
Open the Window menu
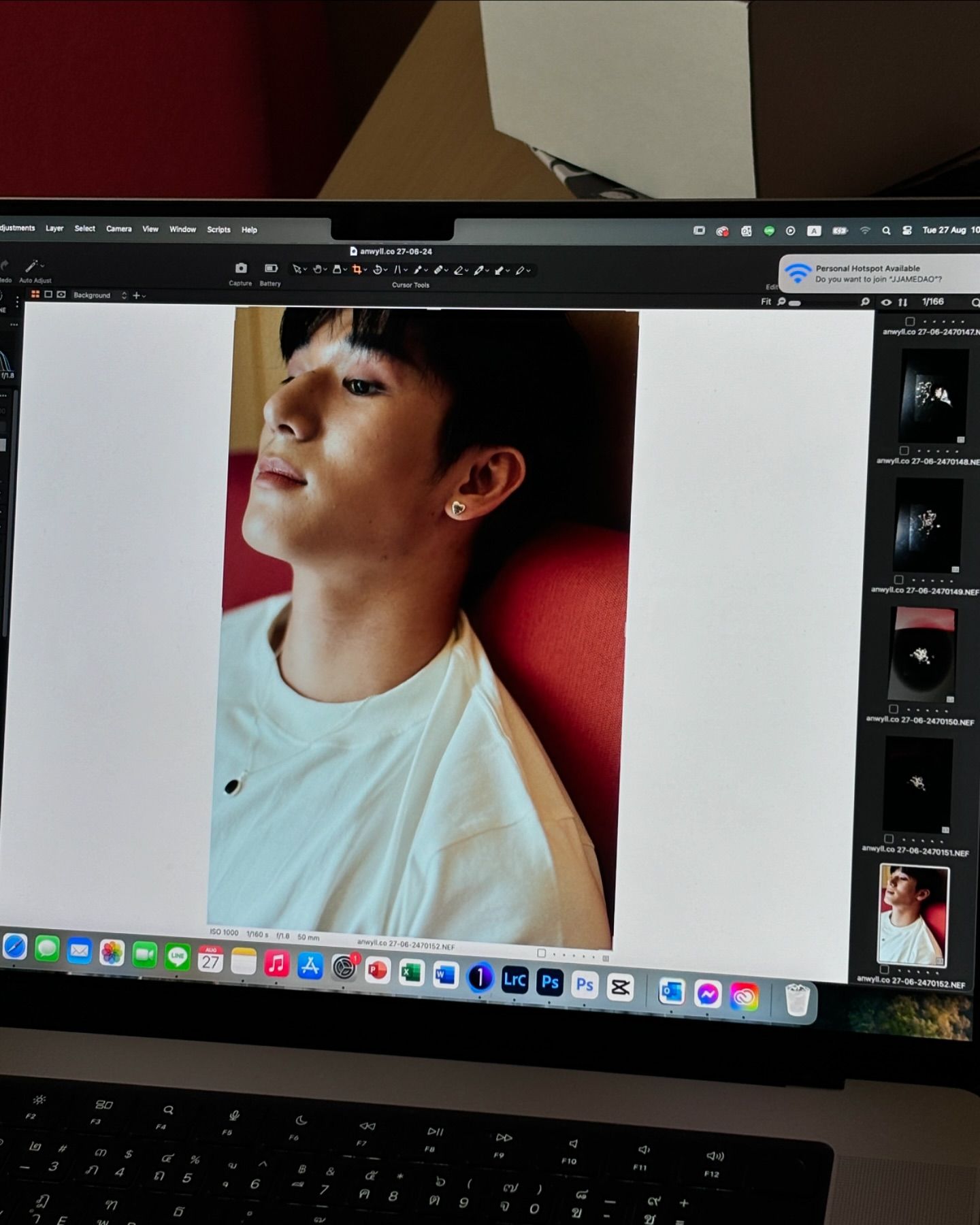(x=182, y=229)
